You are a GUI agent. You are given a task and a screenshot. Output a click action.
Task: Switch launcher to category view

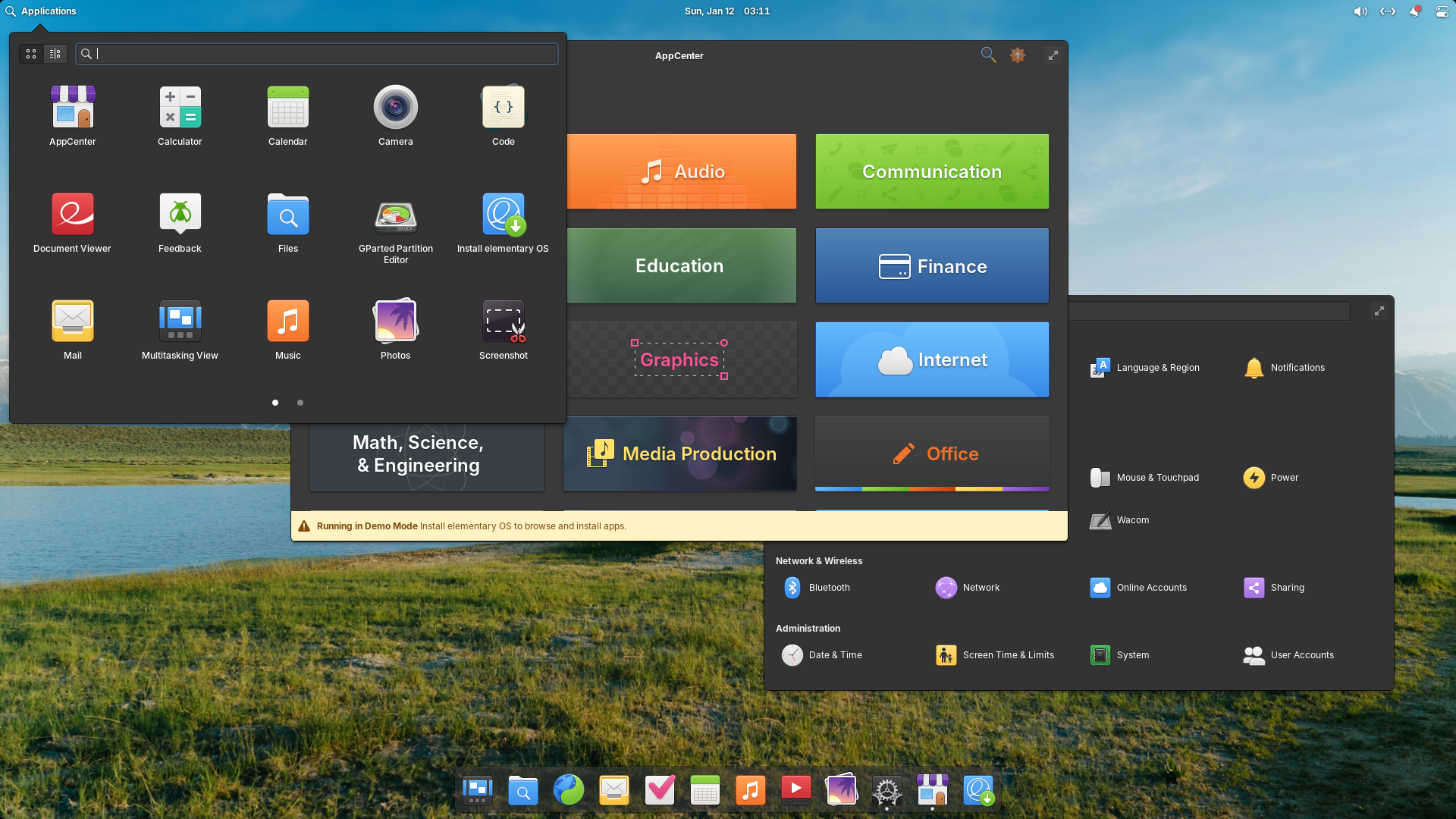coord(55,54)
